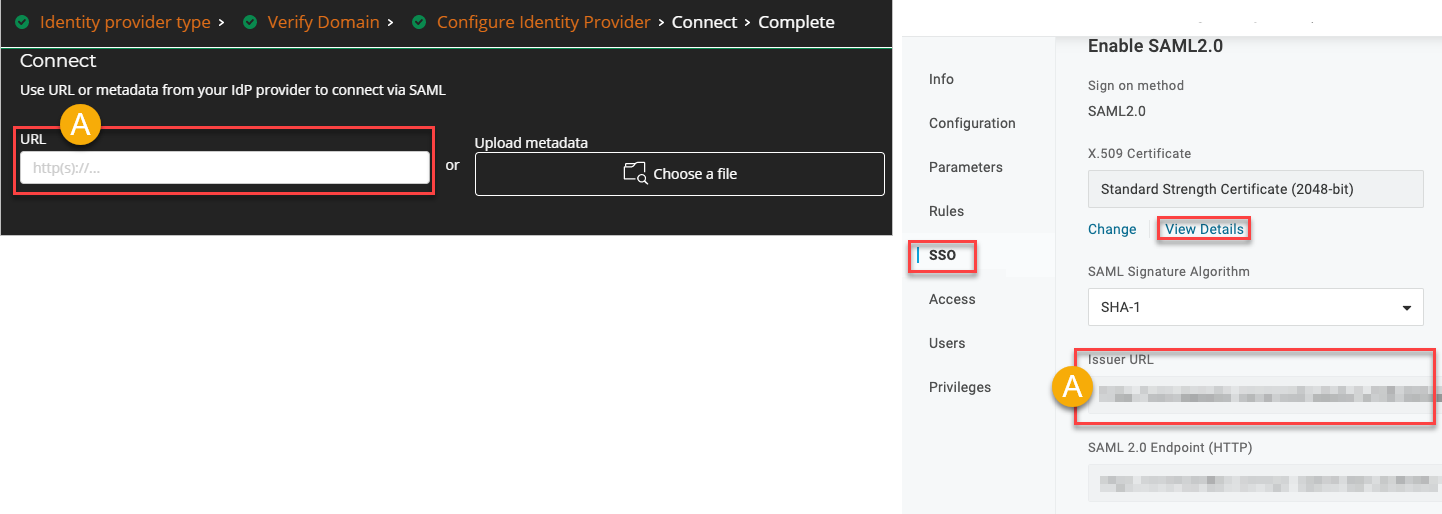This screenshot has height=514, width=1442.
Task: Open the Access sidebar item
Action: point(951,299)
